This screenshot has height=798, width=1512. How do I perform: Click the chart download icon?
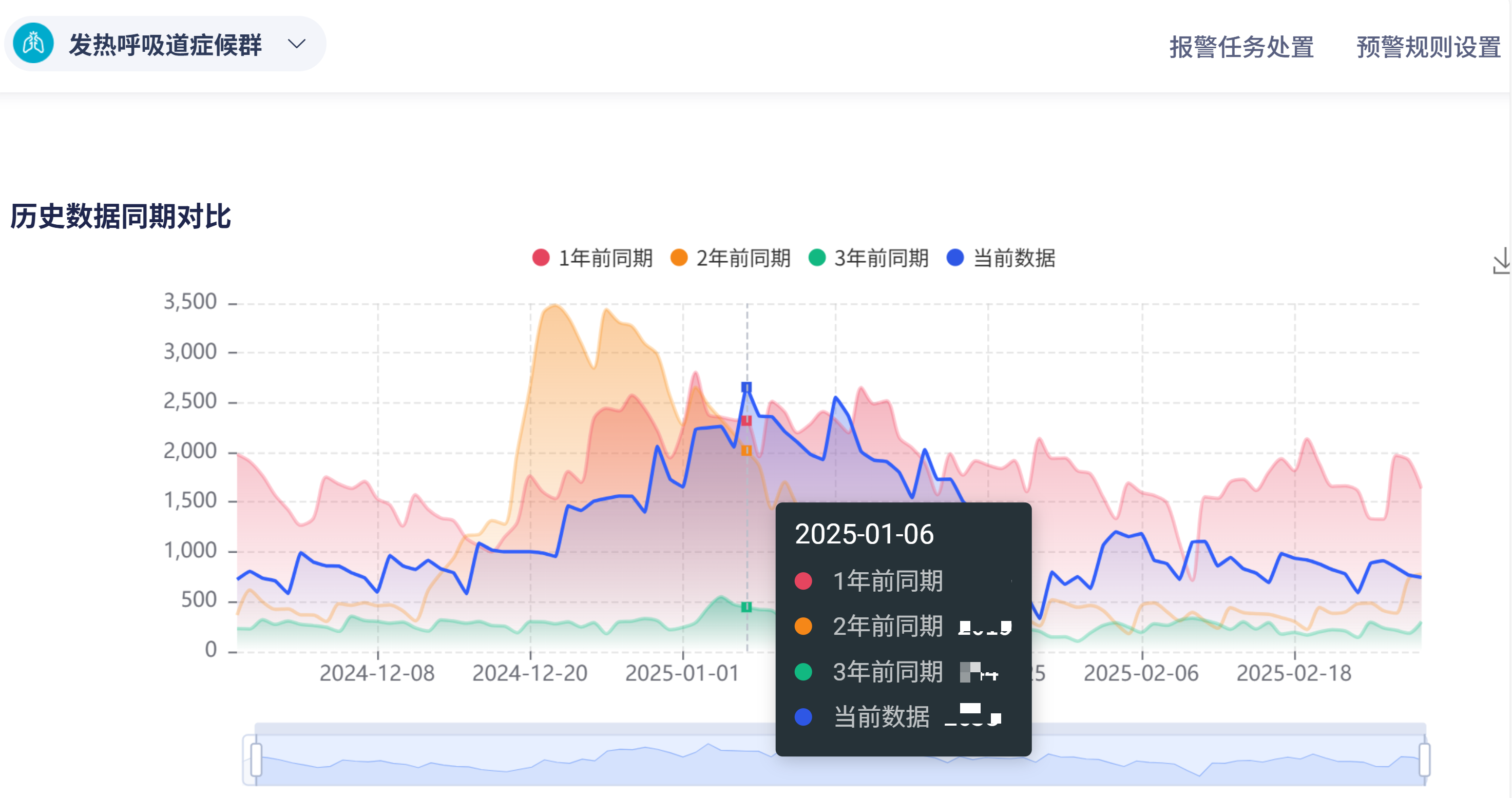[x=1501, y=261]
